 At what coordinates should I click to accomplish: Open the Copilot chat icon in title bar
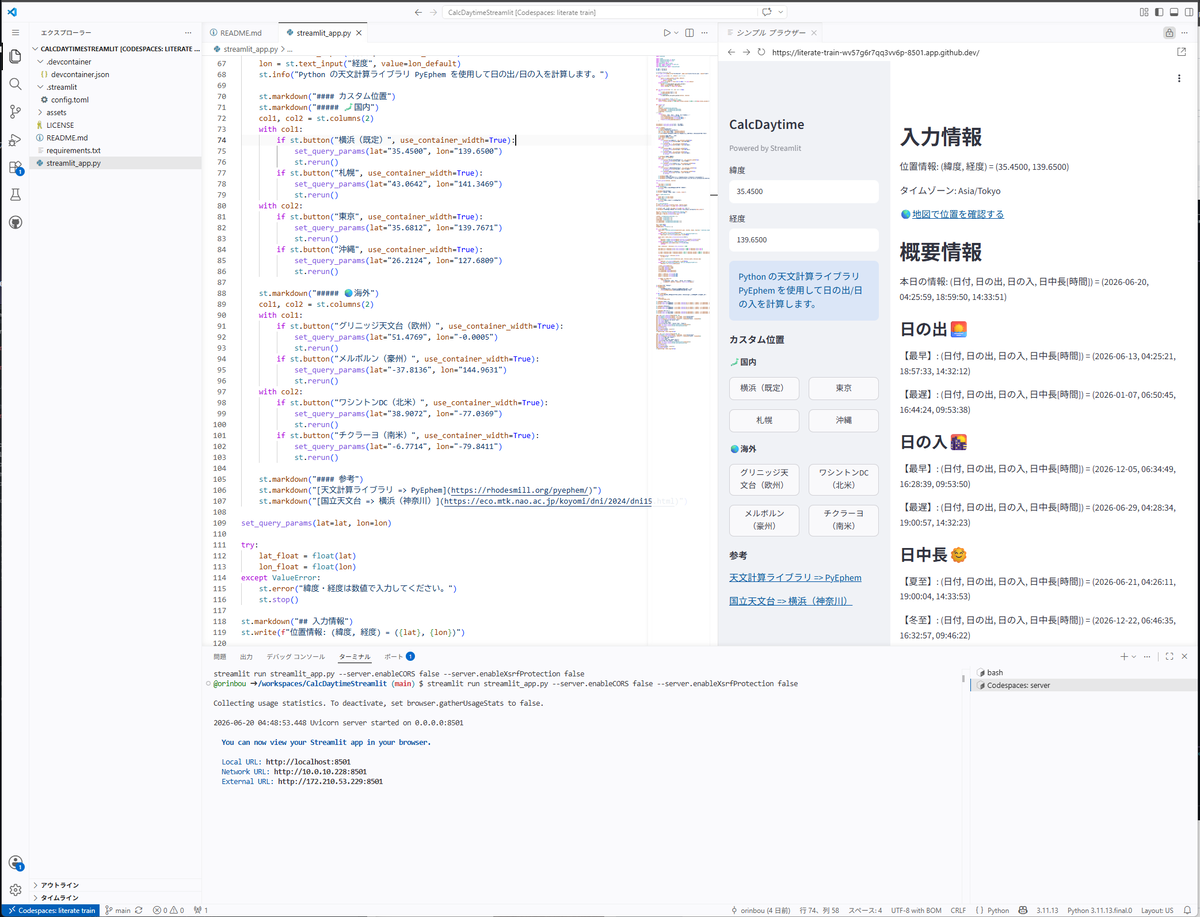(766, 11)
